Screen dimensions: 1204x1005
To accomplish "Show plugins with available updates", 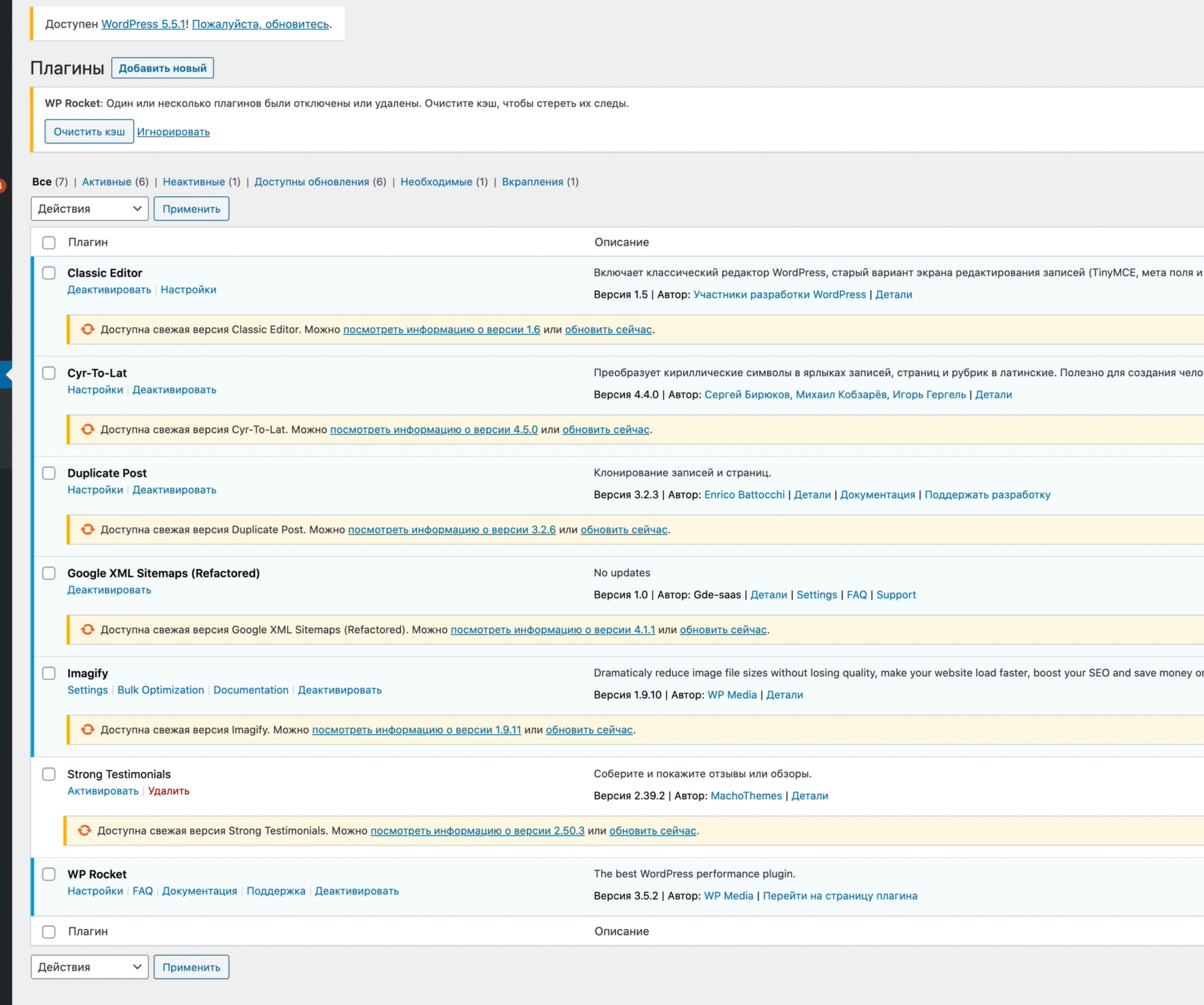I will point(311,182).
